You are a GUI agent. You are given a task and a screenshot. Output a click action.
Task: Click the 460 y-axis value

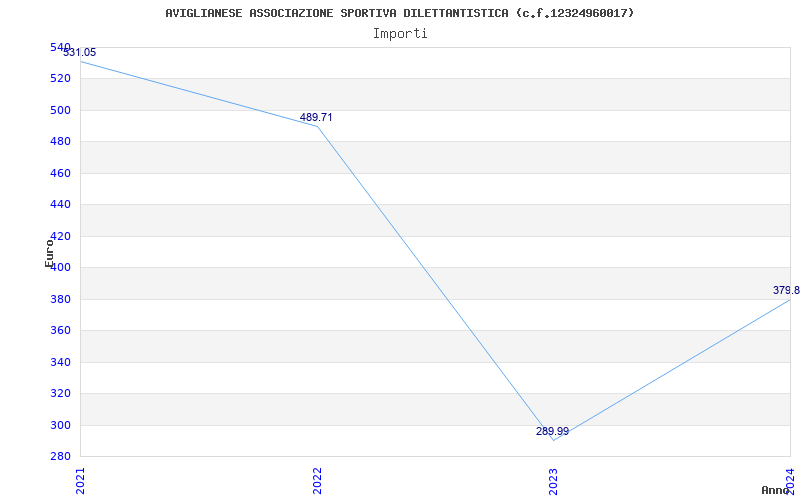coord(60,173)
